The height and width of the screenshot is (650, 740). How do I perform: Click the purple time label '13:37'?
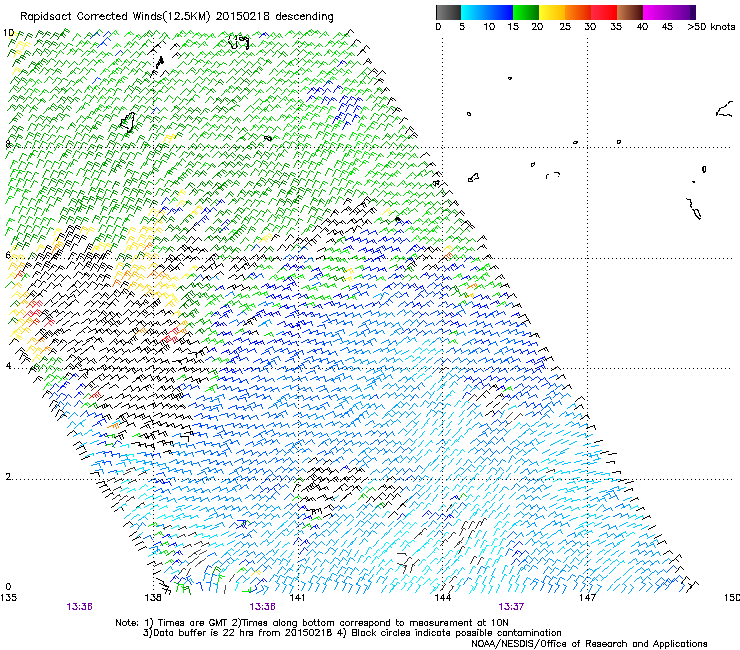click(511, 607)
